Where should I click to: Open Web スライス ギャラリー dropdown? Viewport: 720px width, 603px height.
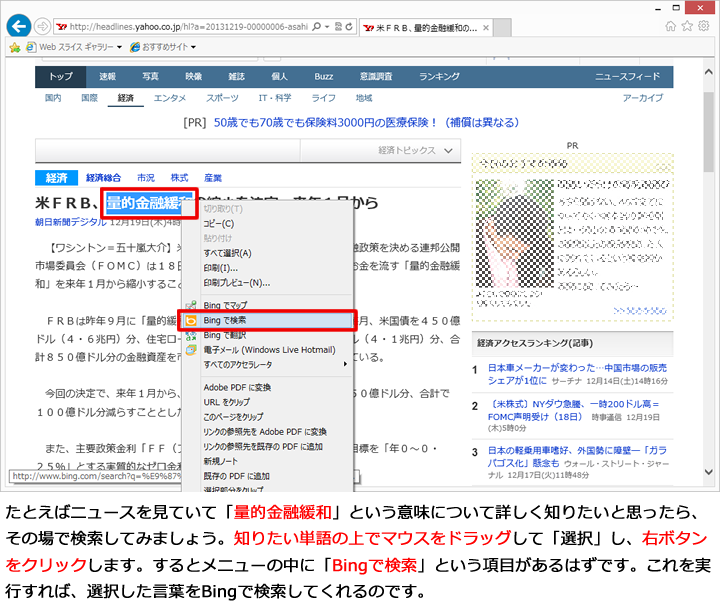(75, 47)
